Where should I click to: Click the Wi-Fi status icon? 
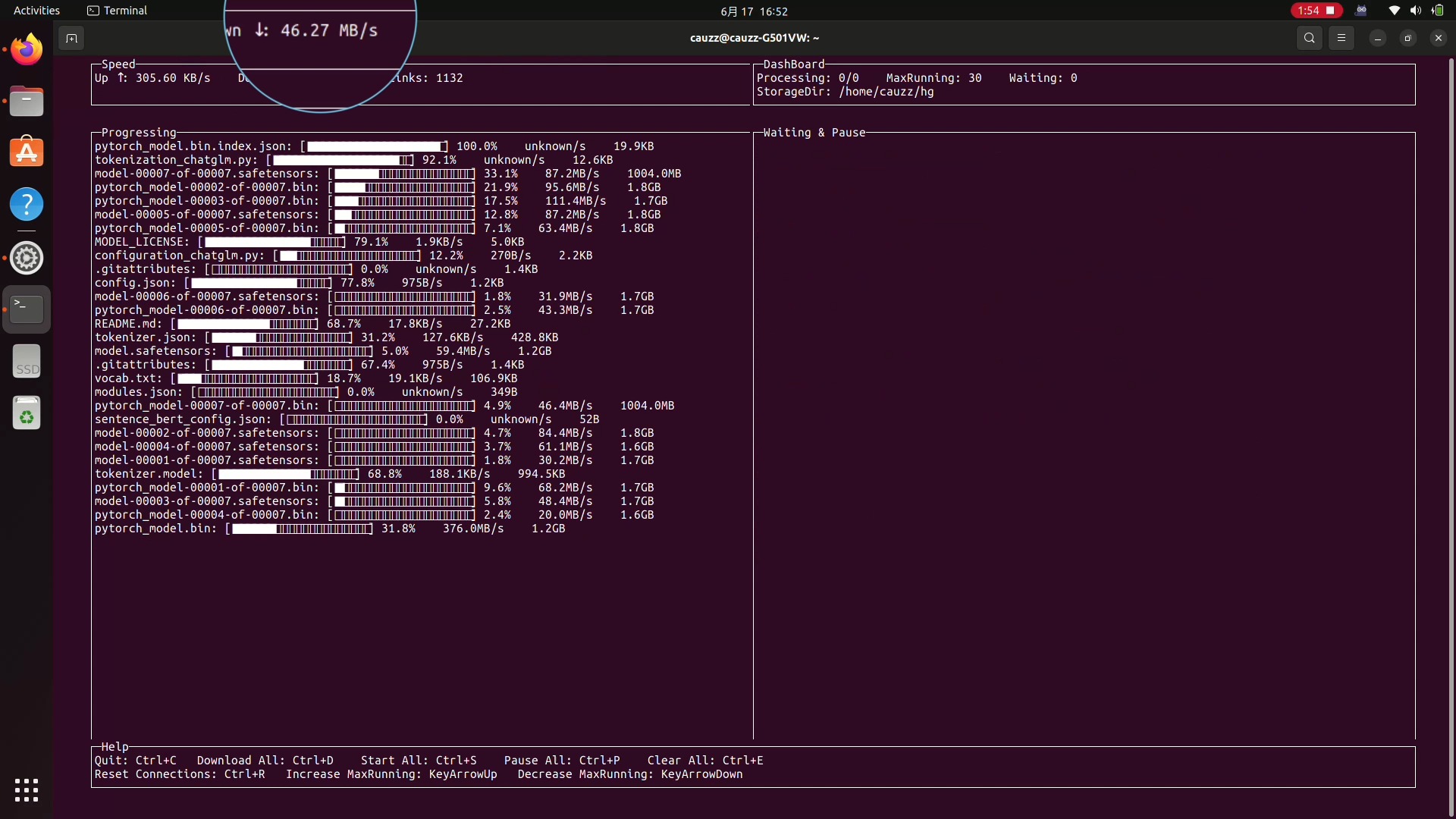click(1394, 11)
